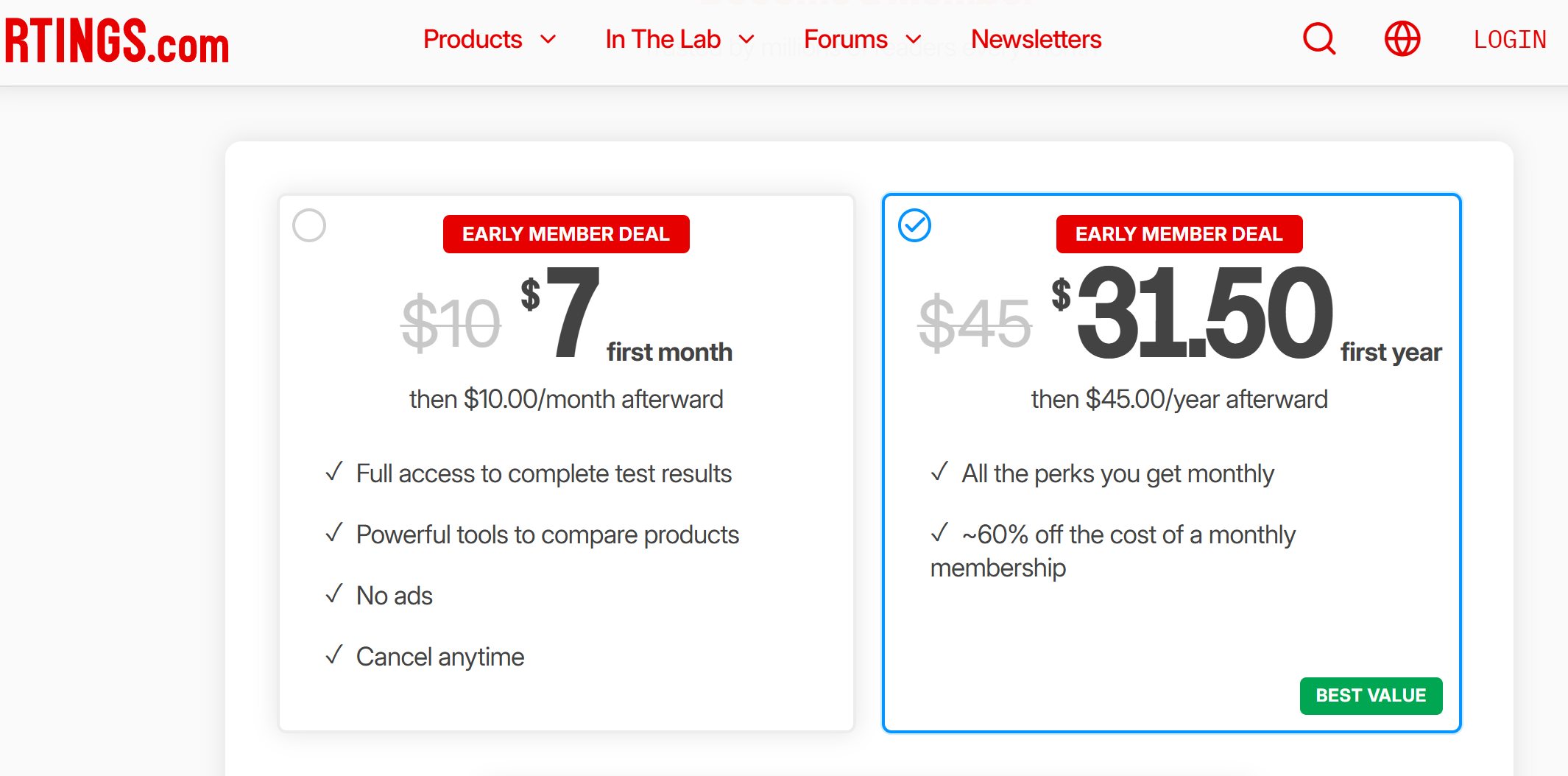
Task: Click the yearly Early Member Deal badge
Action: (1179, 234)
